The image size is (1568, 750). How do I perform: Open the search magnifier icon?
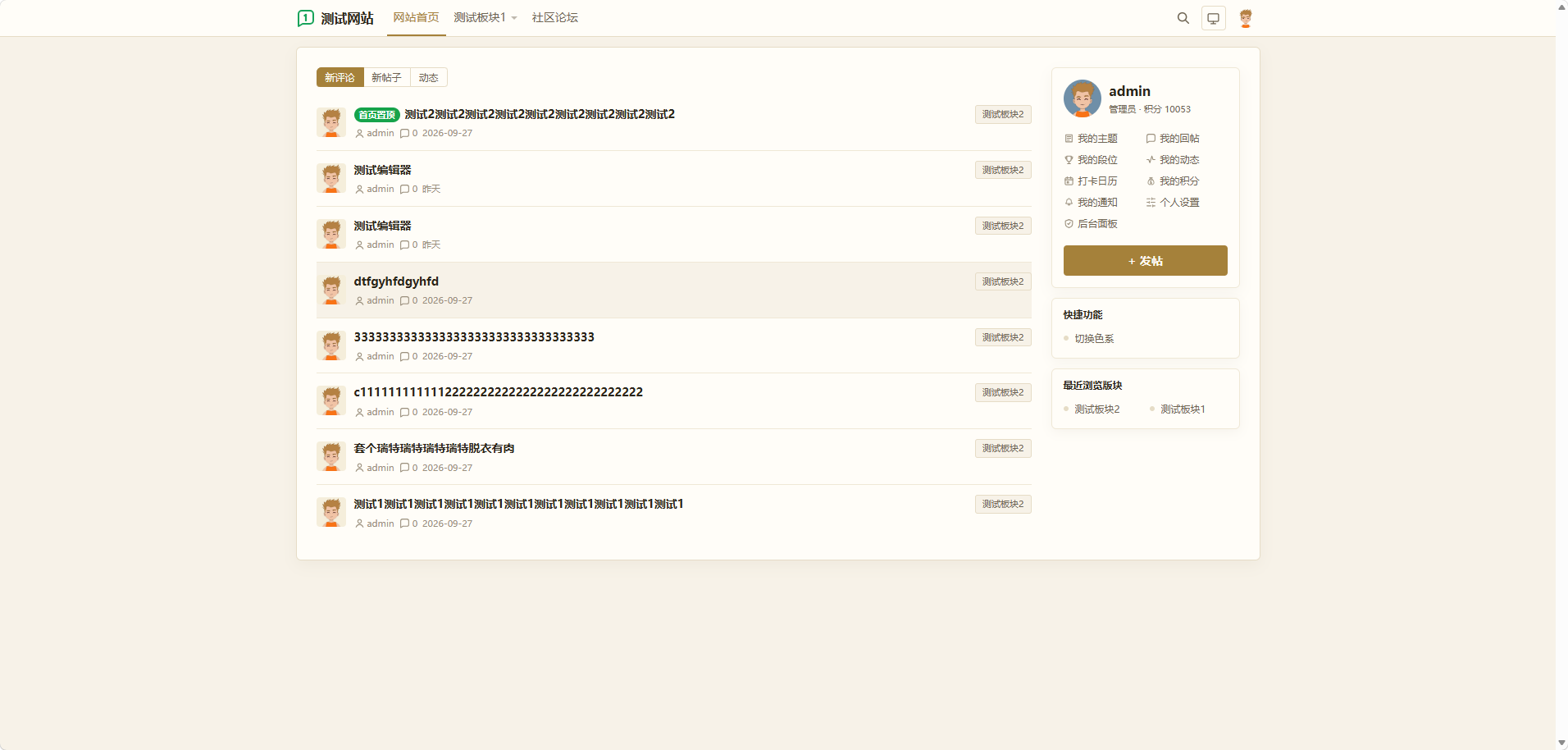point(1183,18)
